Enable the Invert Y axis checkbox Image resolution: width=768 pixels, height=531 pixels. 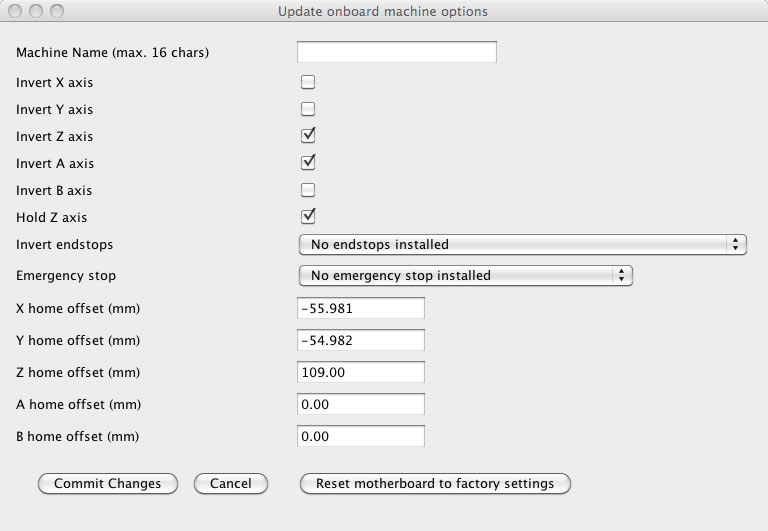308,109
